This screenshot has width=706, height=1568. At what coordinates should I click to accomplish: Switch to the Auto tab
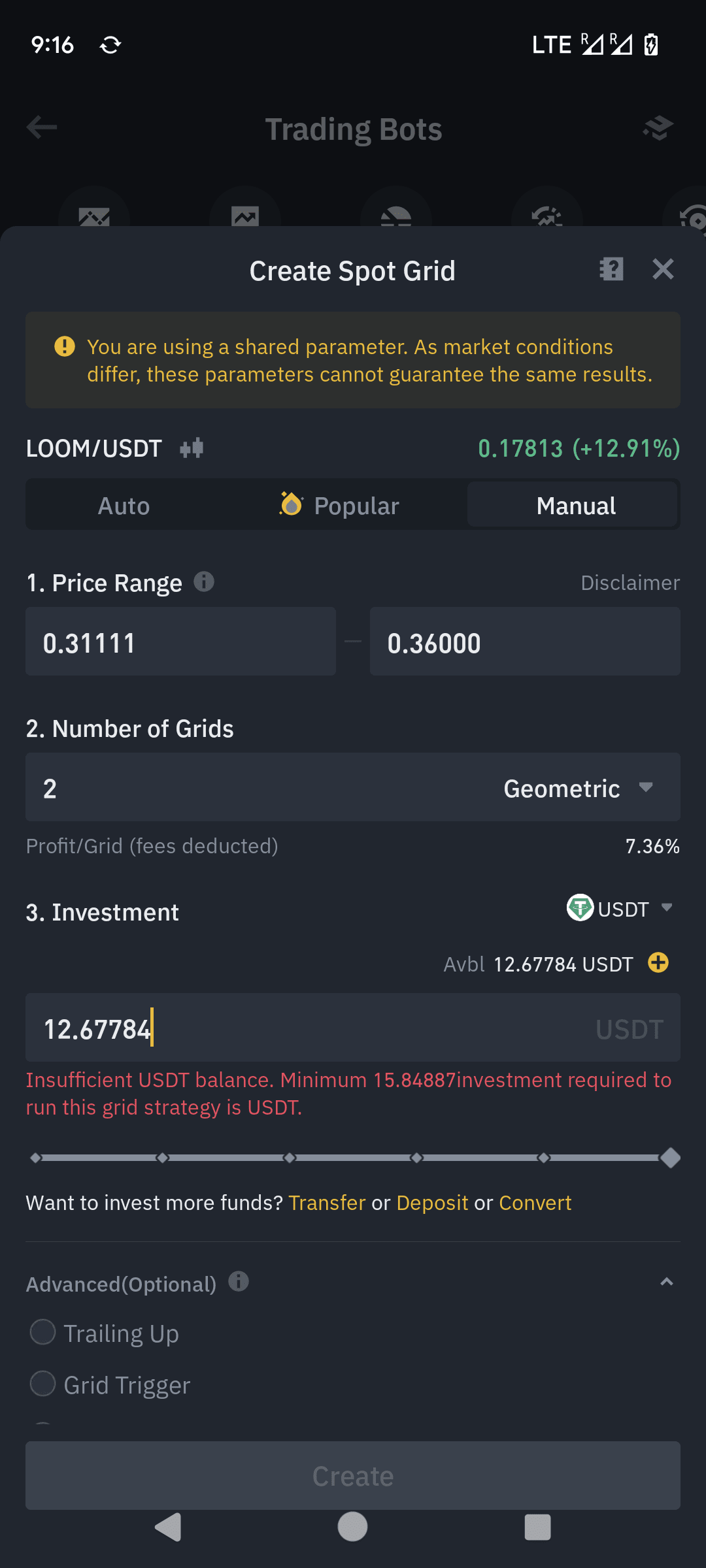124,506
